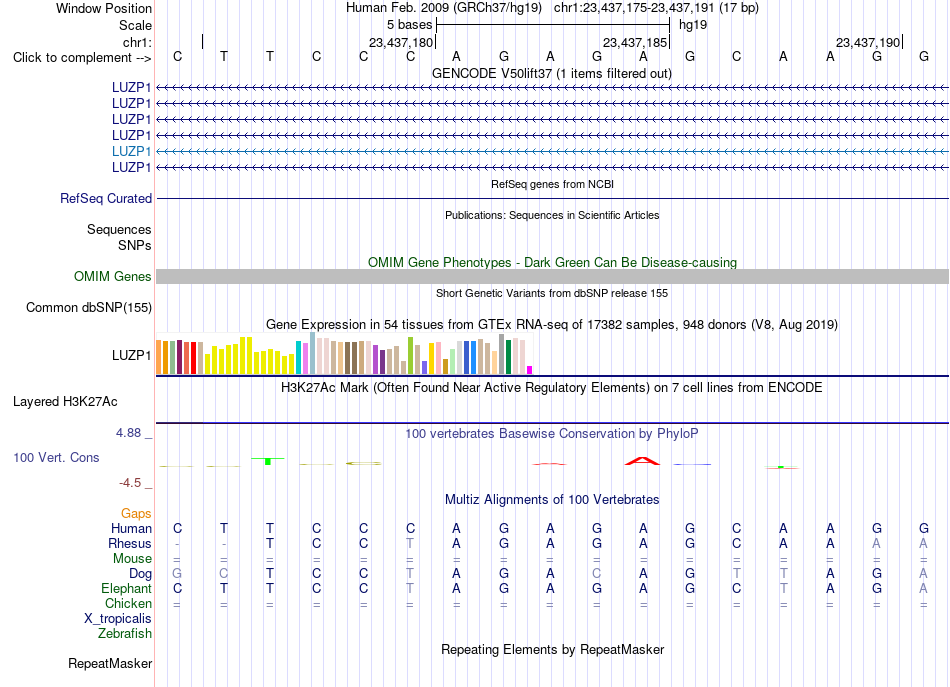Click the Rhesus alignment row label
Viewport: 950px width, 687px height.
click(130, 543)
